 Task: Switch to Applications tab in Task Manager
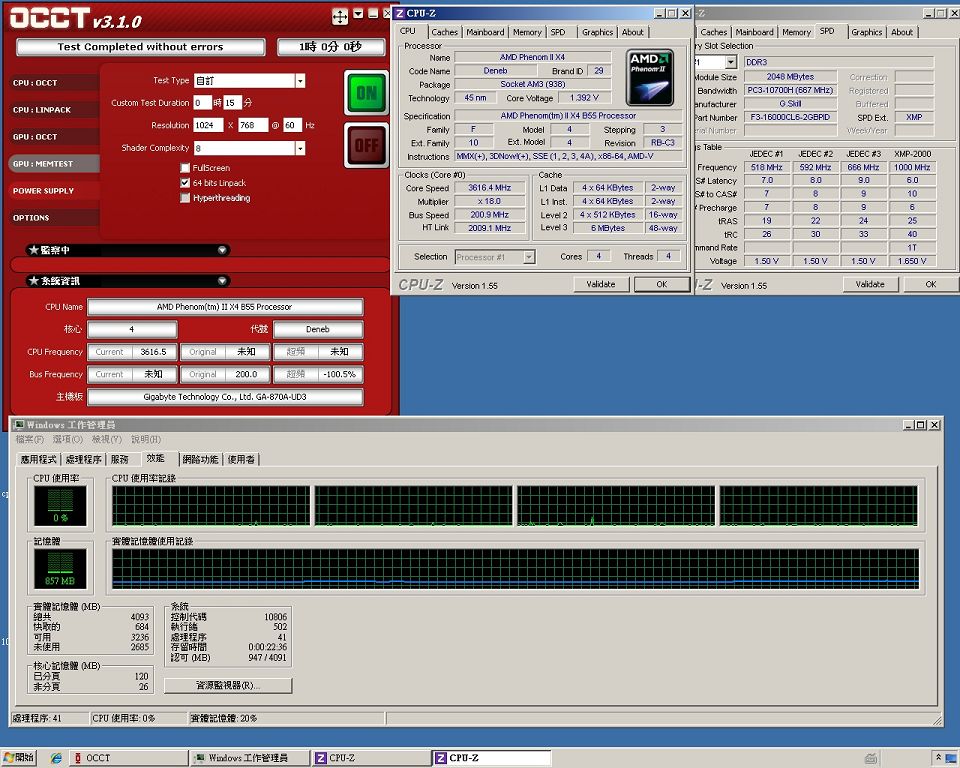click(39, 459)
